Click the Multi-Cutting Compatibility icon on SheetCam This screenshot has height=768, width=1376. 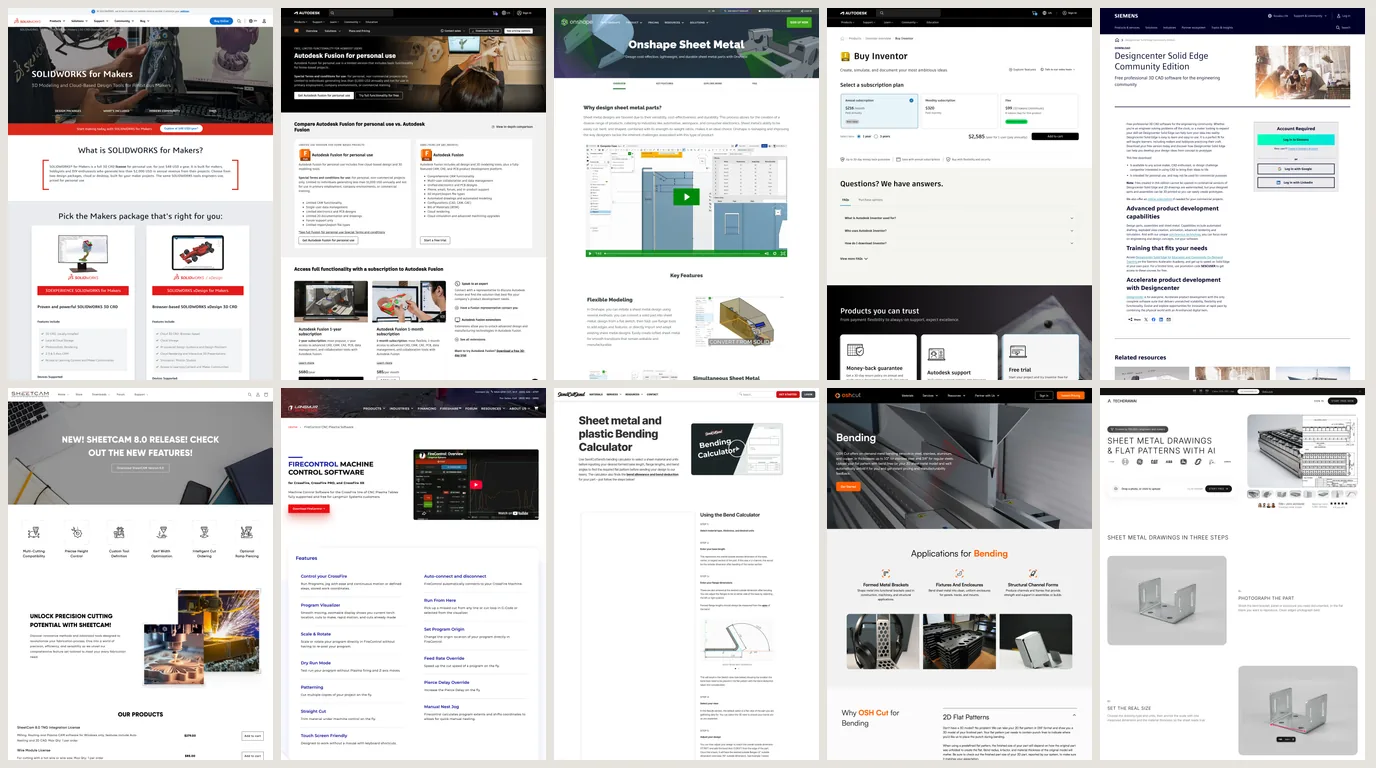click(33, 532)
